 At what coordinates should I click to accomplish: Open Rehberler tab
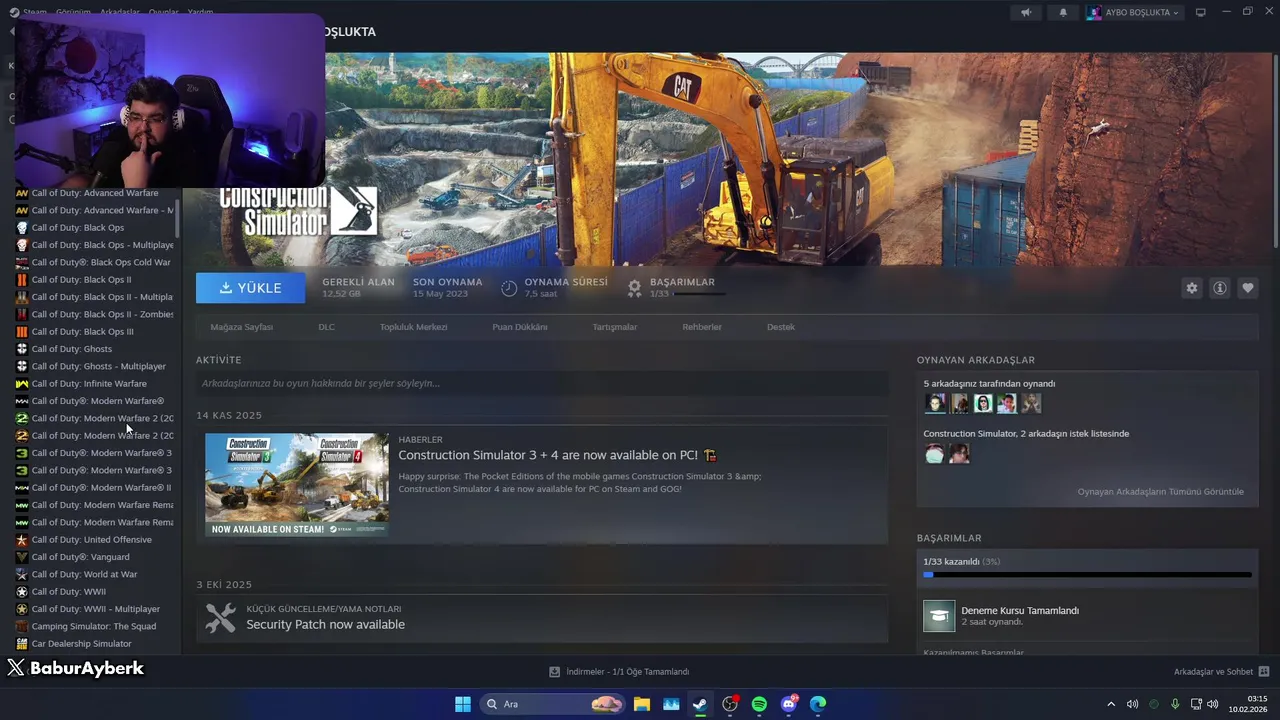tap(702, 327)
